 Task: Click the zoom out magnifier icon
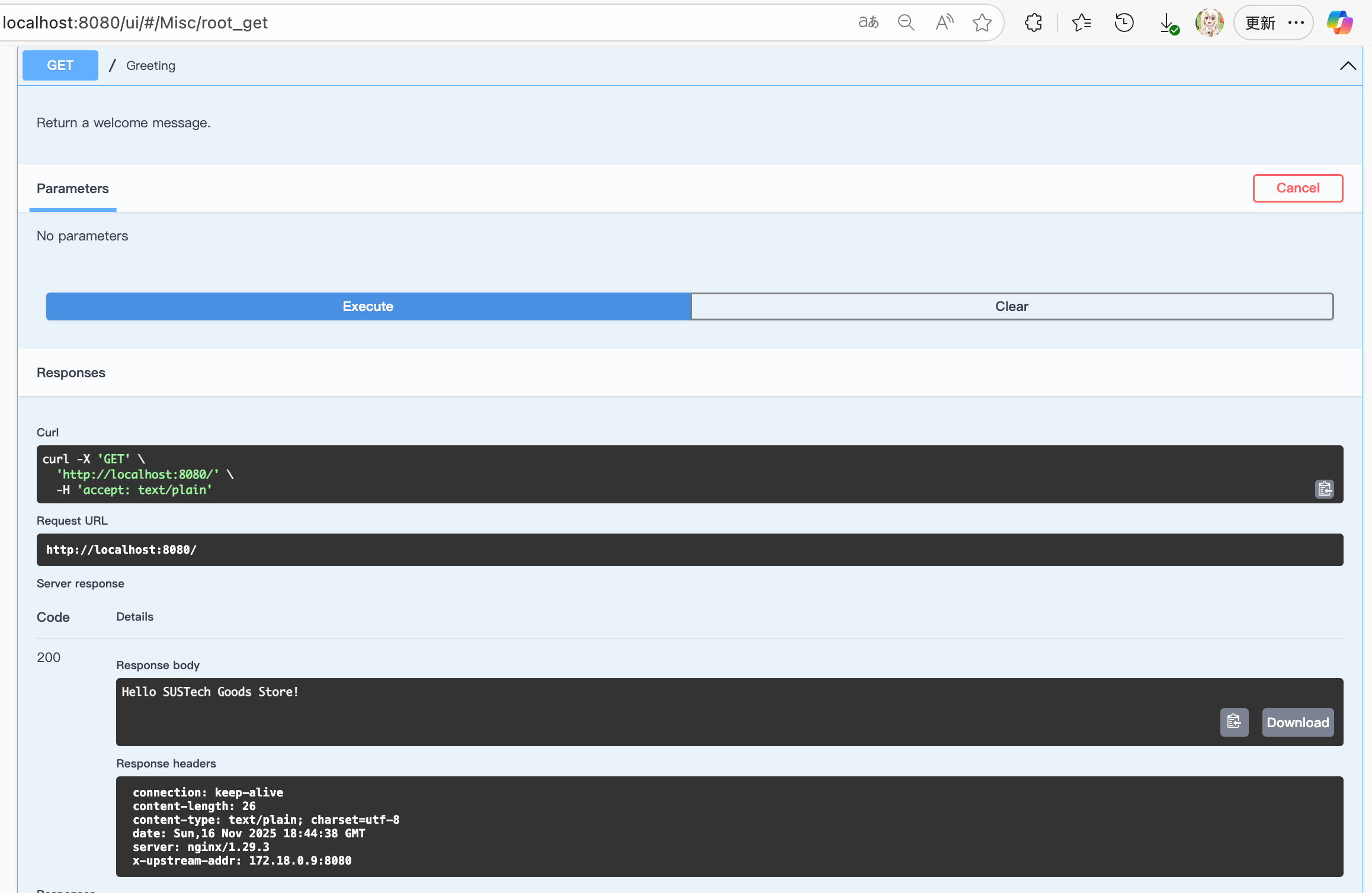[906, 23]
